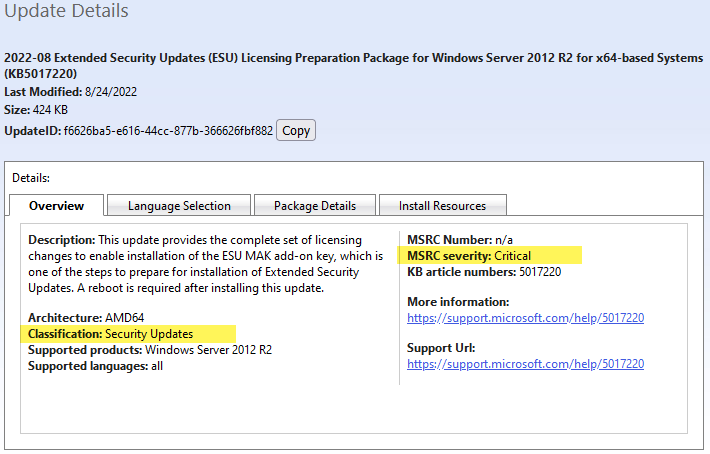710x454 pixels.
Task: Click the 'Update Details' heading
Action: [67, 10]
